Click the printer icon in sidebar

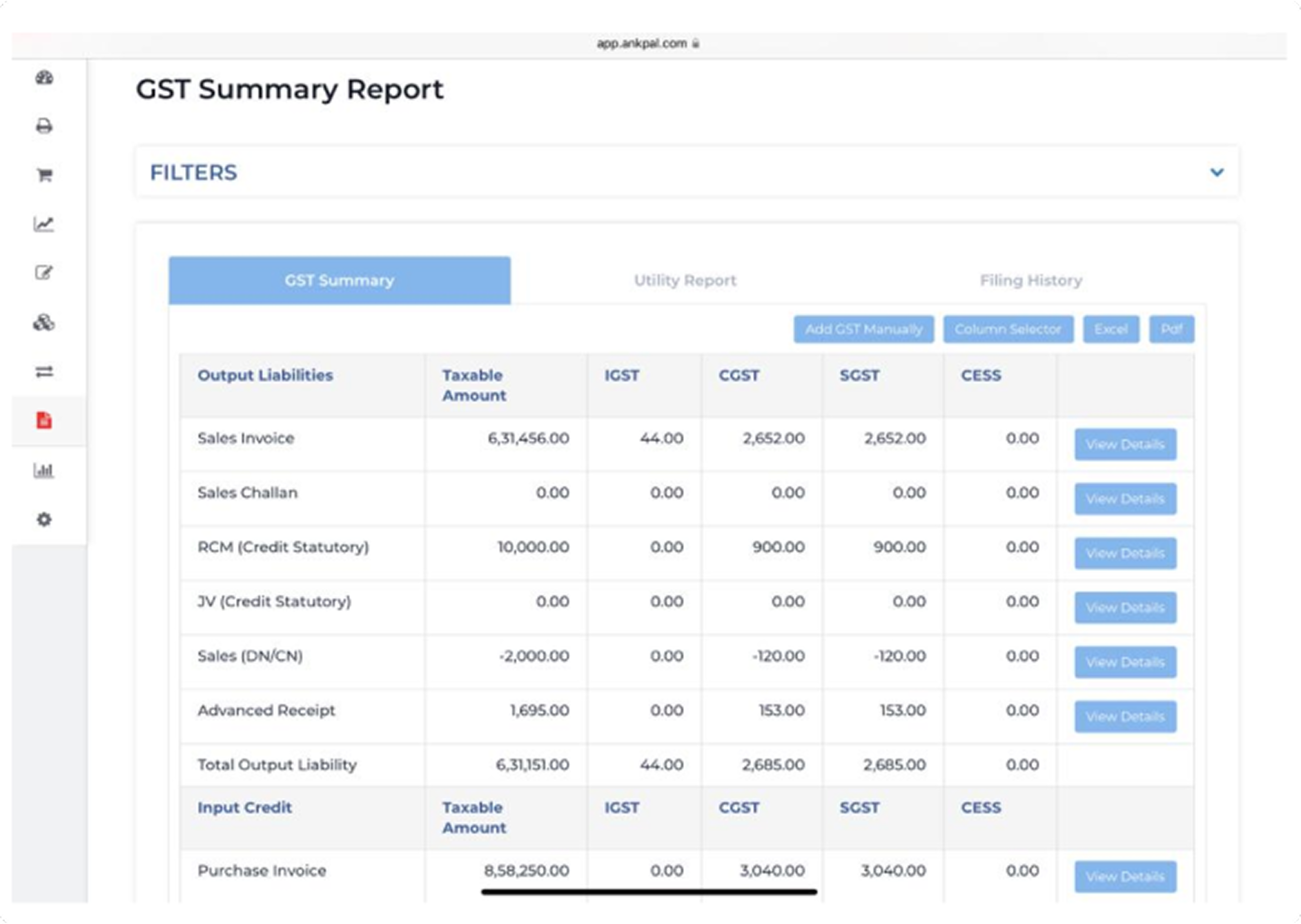[x=44, y=126]
